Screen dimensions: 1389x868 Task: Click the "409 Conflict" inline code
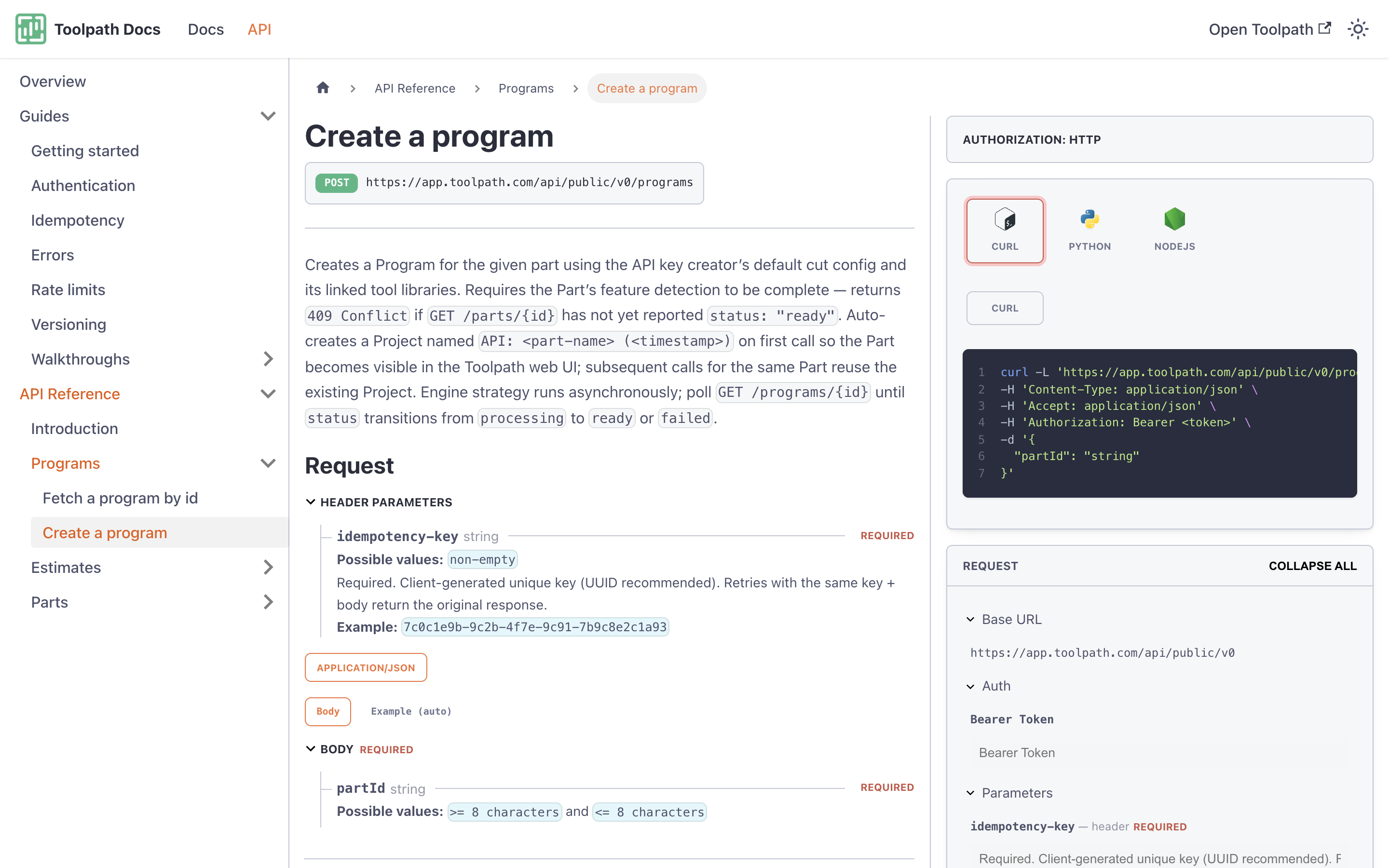[357, 316]
